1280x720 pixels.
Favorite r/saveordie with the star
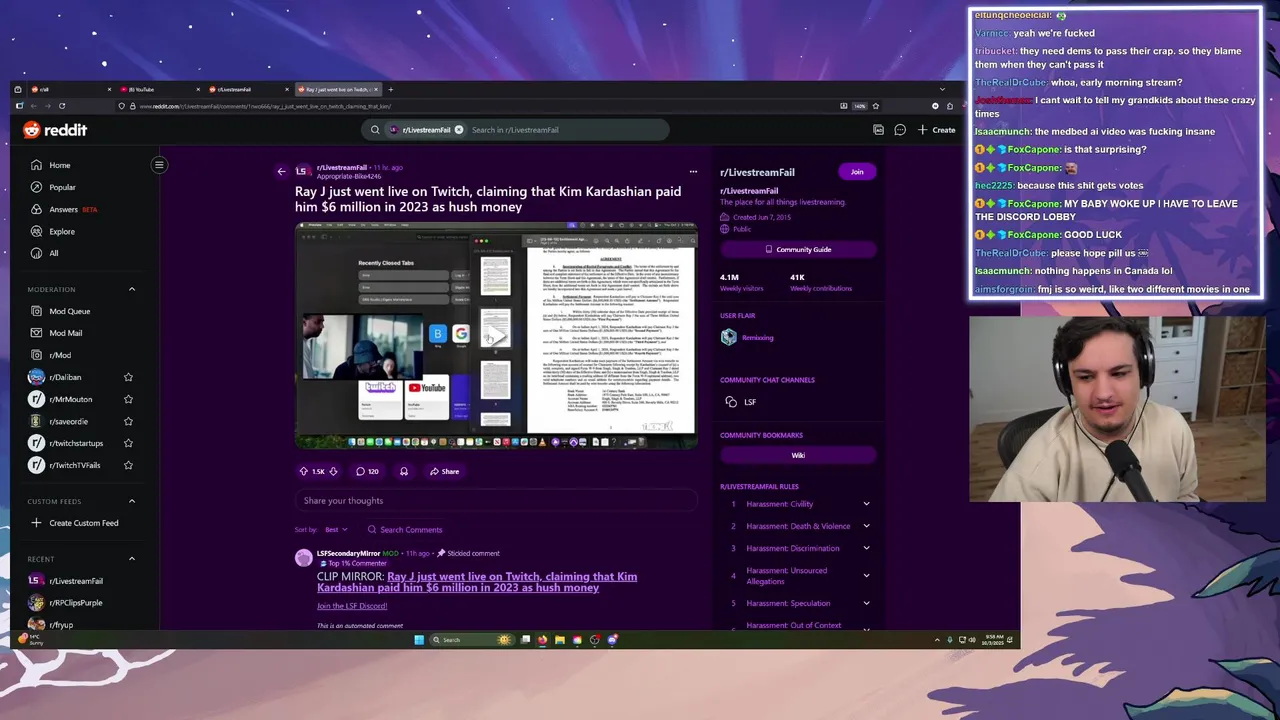coord(128,421)
